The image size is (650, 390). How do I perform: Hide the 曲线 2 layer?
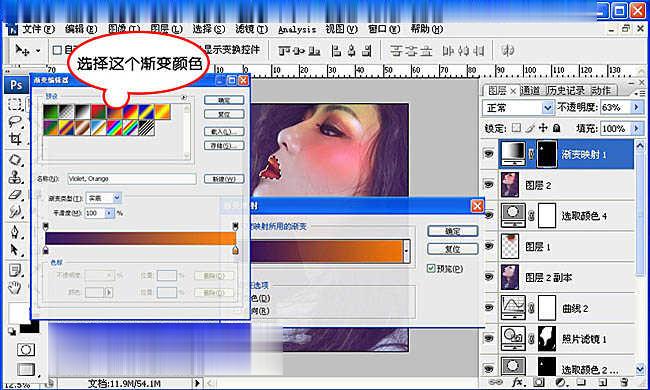(x=489, y=307)
